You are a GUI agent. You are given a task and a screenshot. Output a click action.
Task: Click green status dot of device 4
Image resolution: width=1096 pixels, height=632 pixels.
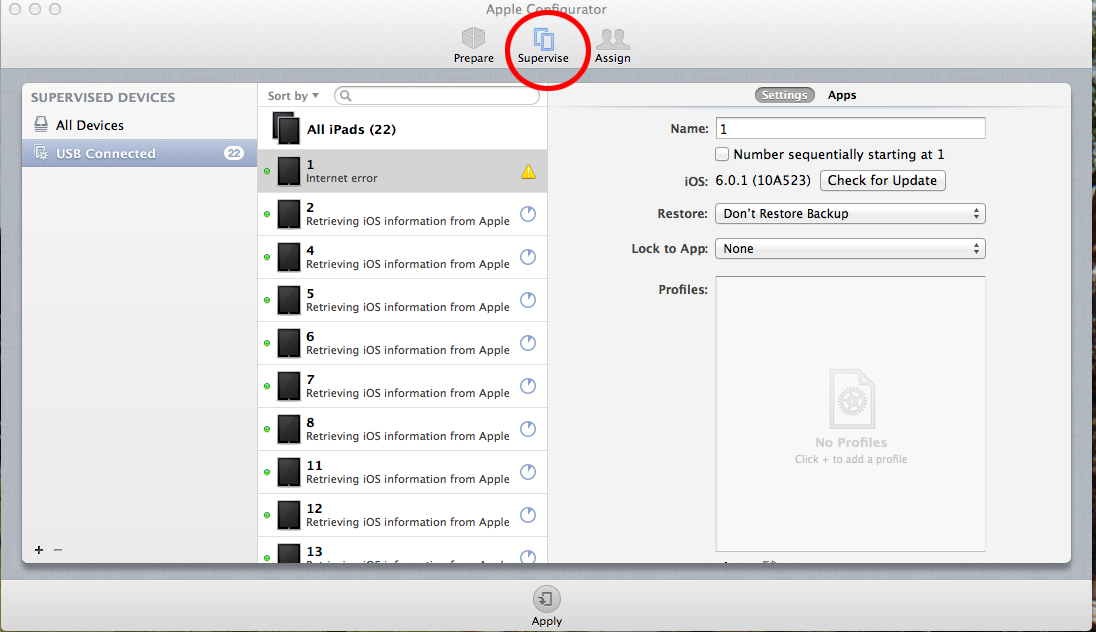point(267,257)
